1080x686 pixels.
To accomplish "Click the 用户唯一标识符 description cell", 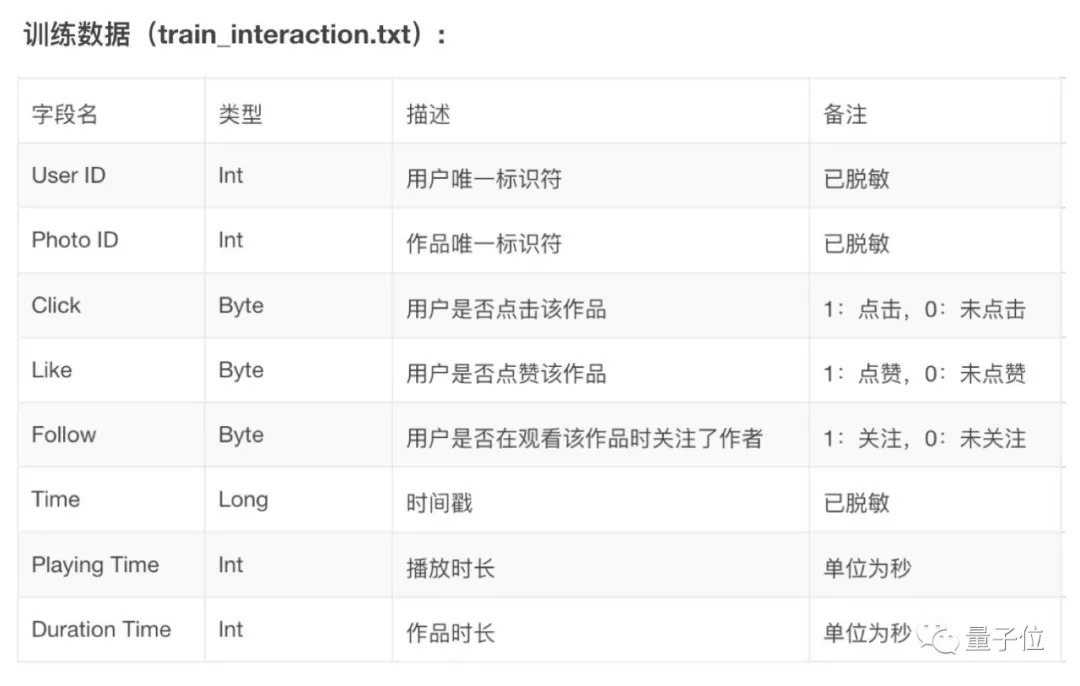I will tap(484, 179).
